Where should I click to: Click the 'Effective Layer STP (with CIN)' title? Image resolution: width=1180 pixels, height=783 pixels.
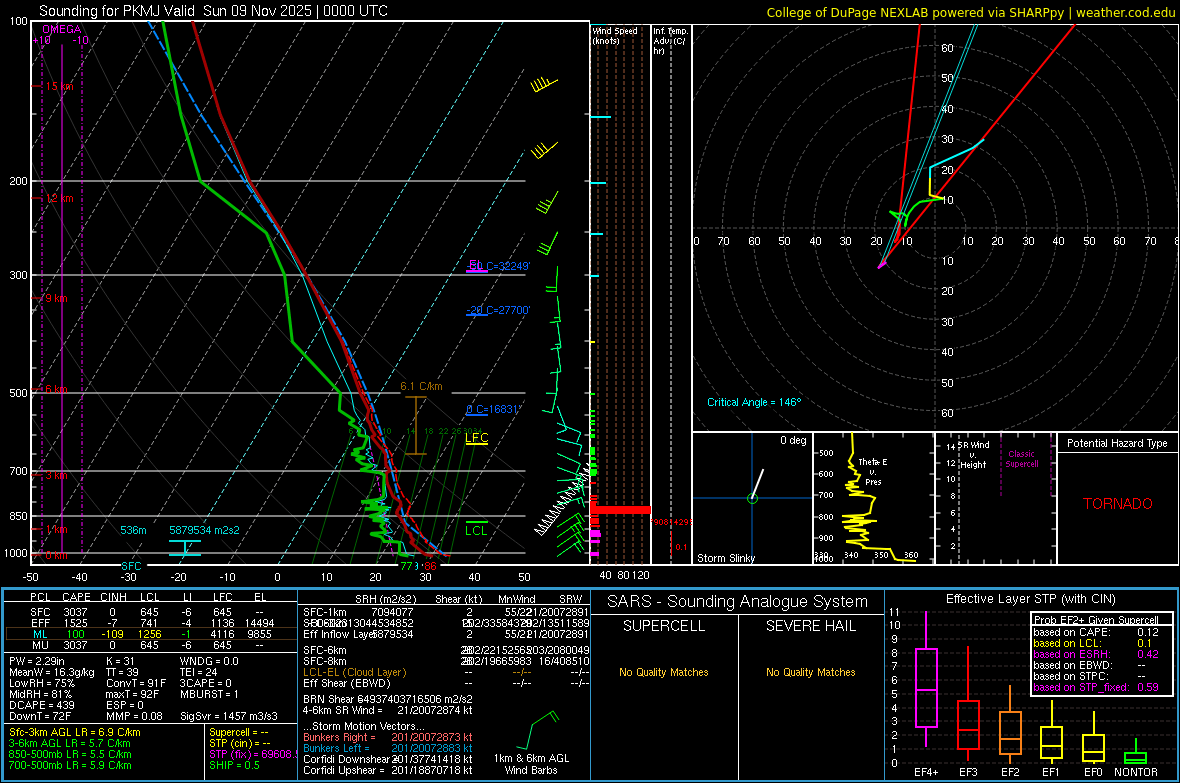(x=1030, y=599)
